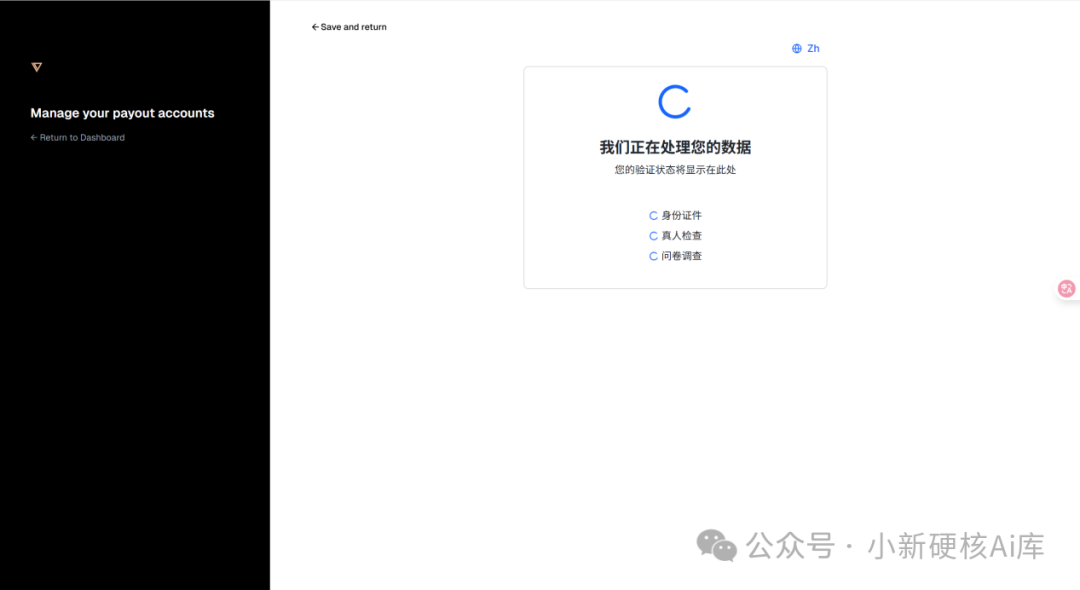Screen dimensions: 1080x590
Task: Click the spinner beside 问卷调查
Action: click(653, 255)
